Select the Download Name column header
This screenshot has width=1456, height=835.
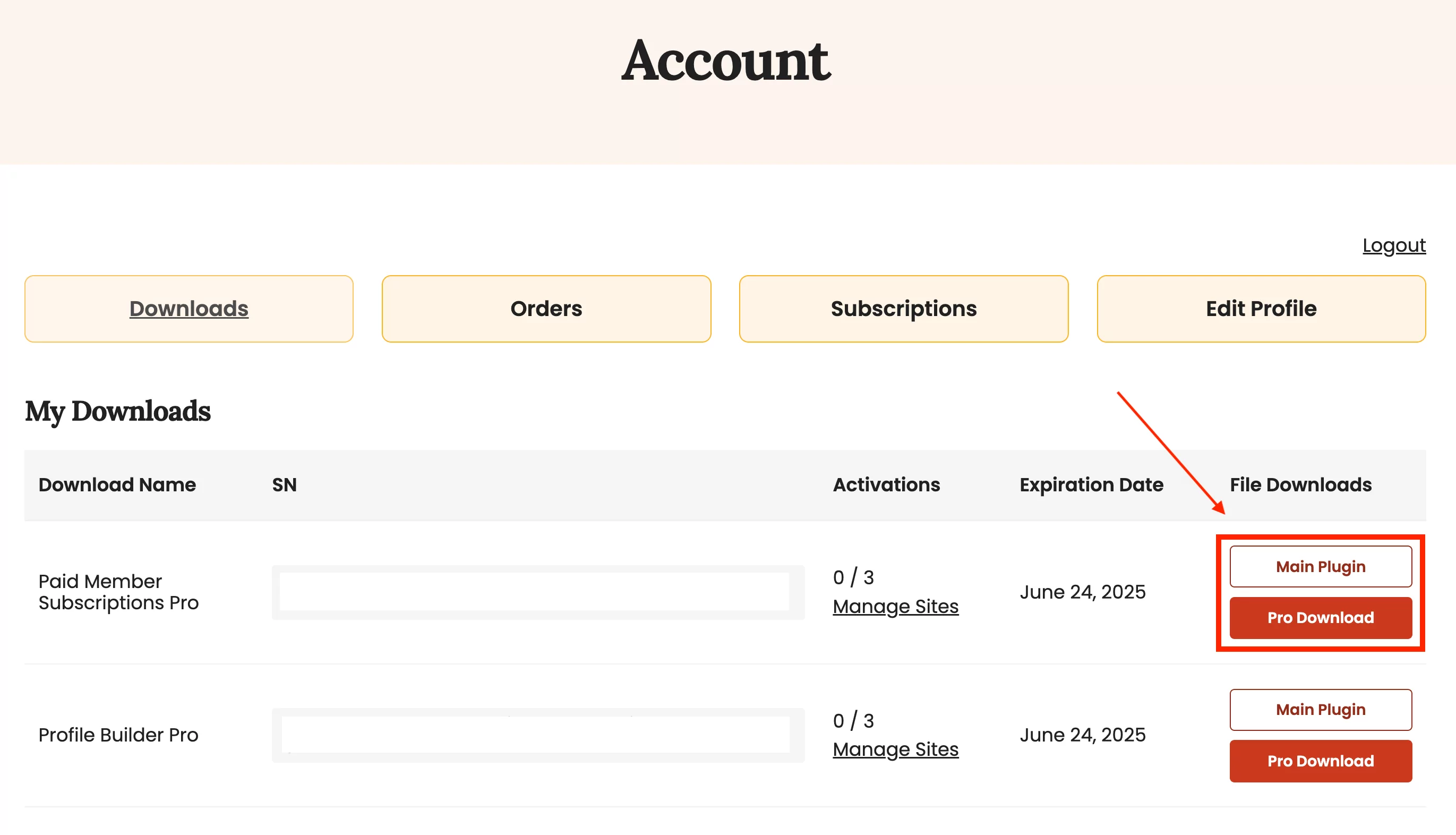pyautogui.click(x=117, y=484)
